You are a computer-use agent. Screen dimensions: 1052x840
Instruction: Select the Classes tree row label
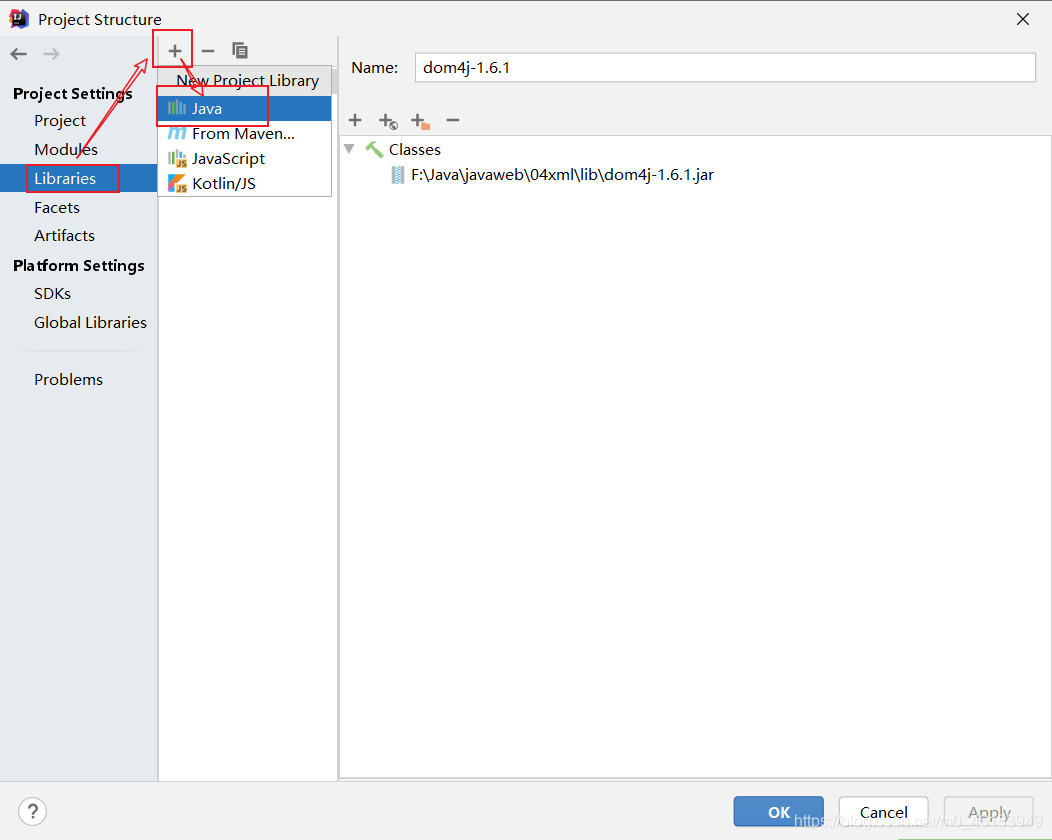pyautogui.click(x=415, y=150)
